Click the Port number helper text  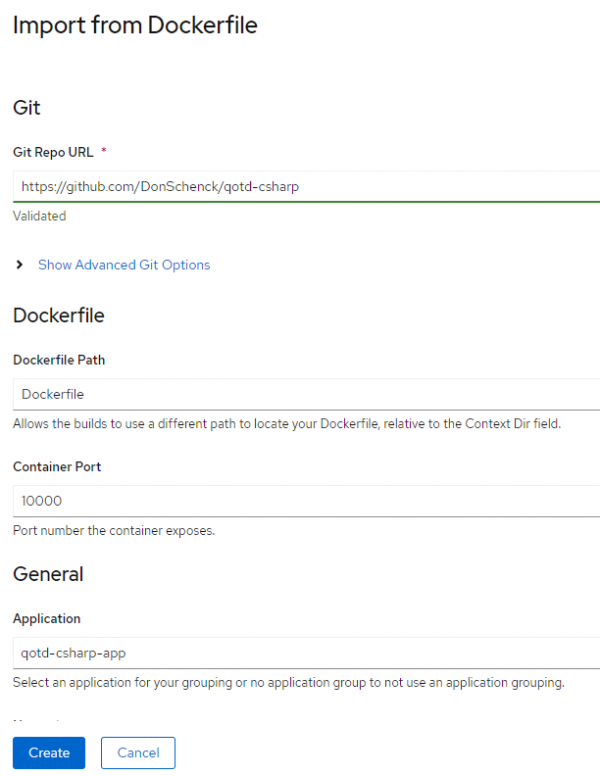[x=113, y=530]
